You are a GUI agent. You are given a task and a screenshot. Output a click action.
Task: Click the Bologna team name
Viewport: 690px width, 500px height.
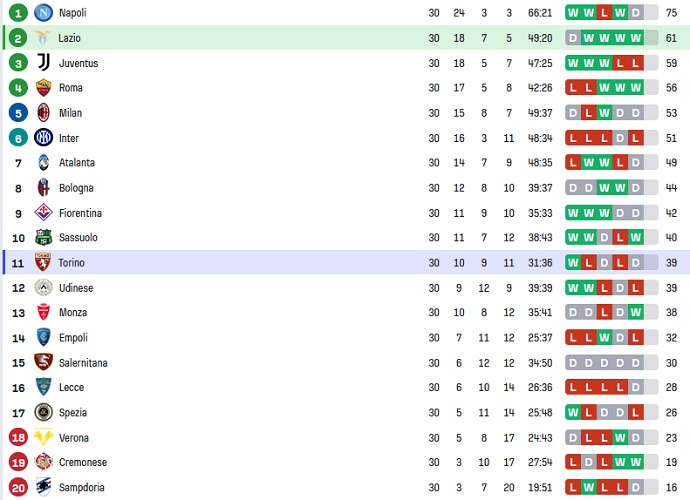(x=76, y=188)
